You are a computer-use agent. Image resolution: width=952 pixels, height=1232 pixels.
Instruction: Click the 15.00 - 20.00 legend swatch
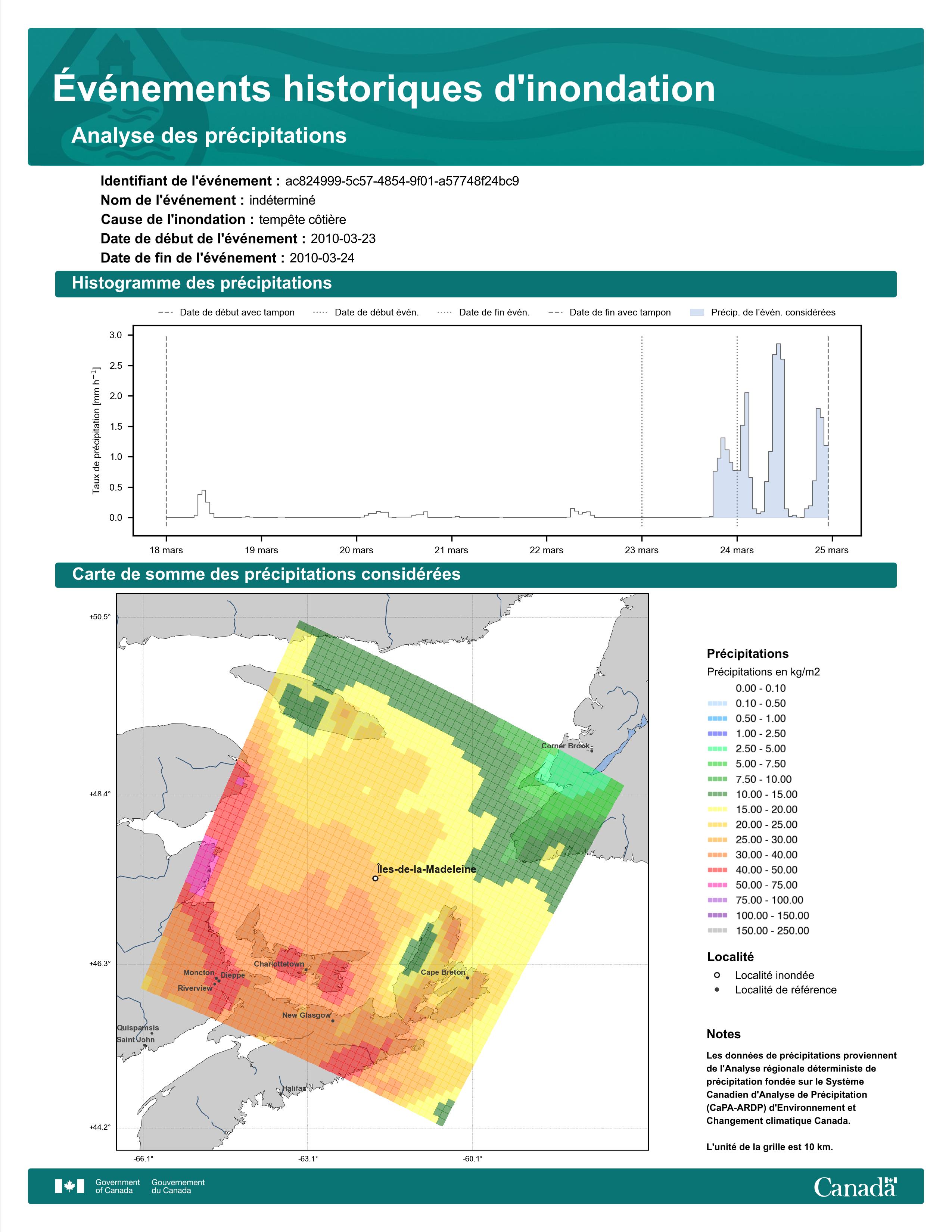click(x=718, y=809)
